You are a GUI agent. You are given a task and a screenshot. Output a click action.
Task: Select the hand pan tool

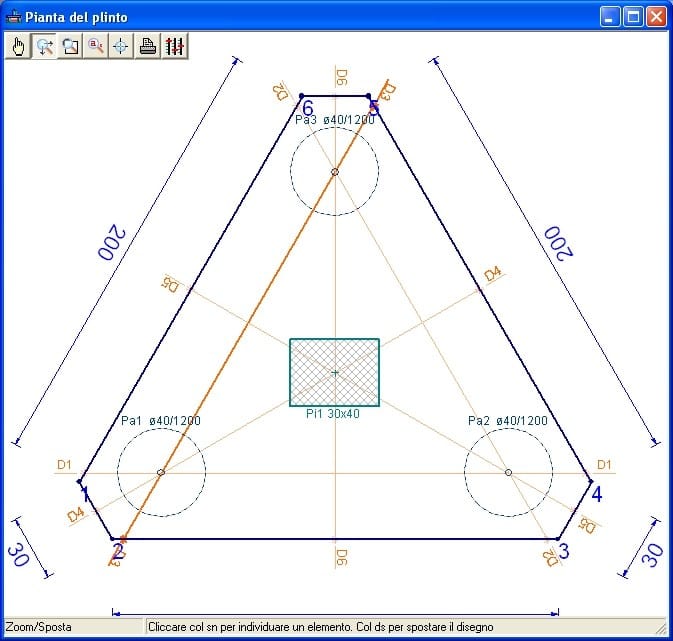[18, 46]
